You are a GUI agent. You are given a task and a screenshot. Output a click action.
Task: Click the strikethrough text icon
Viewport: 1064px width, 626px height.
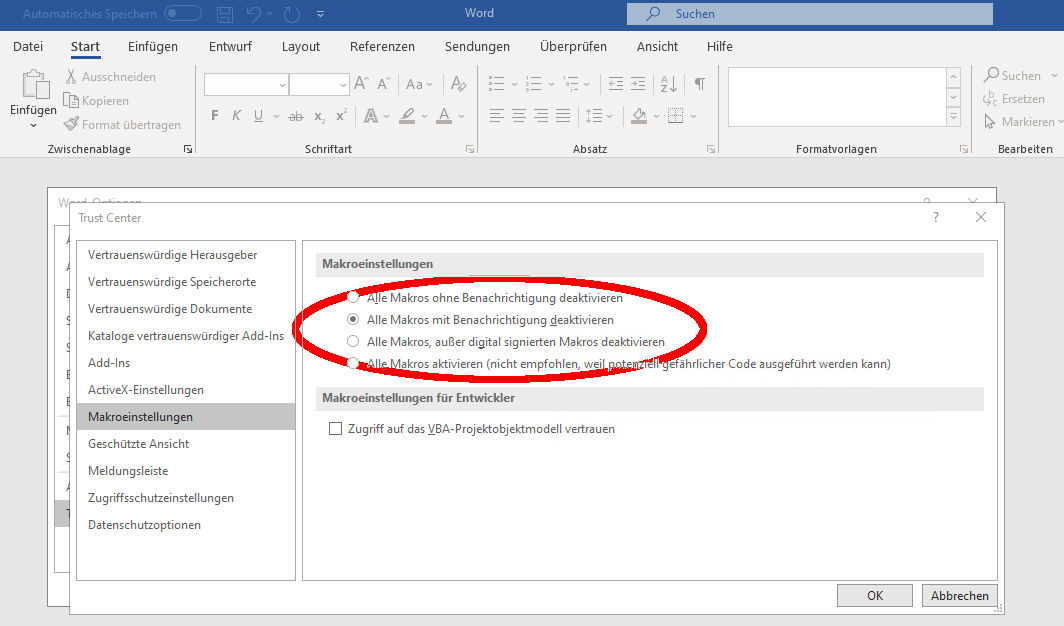pyautogui.click(x=295, y=116)
